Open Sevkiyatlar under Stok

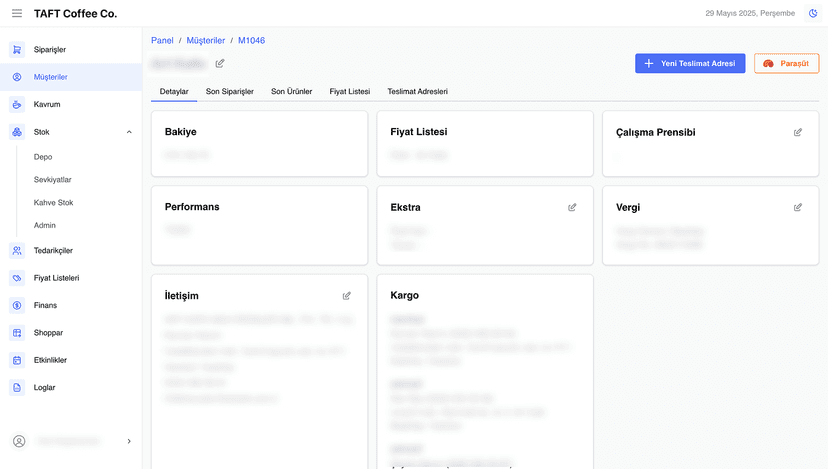(x=52, y=180)
